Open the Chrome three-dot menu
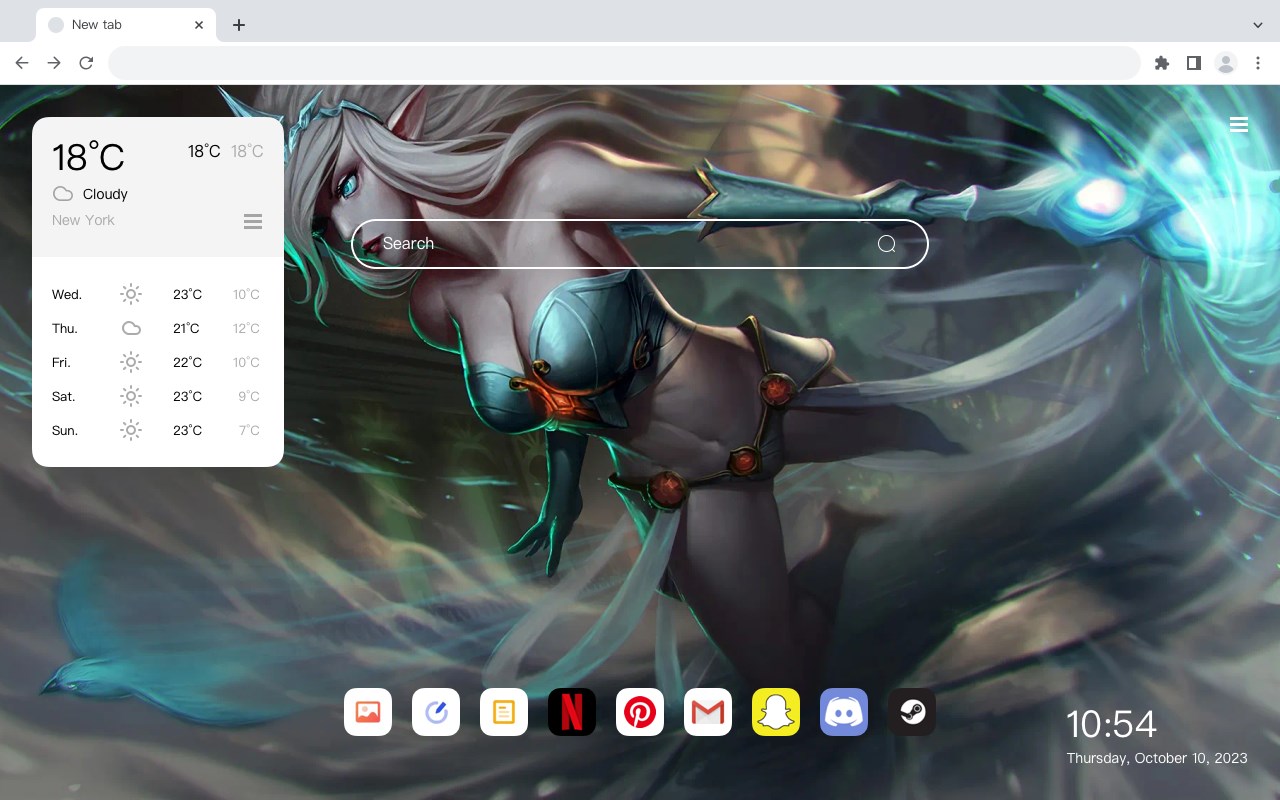The height and width of the screenshot is (800, 1280). (1258, 63)
